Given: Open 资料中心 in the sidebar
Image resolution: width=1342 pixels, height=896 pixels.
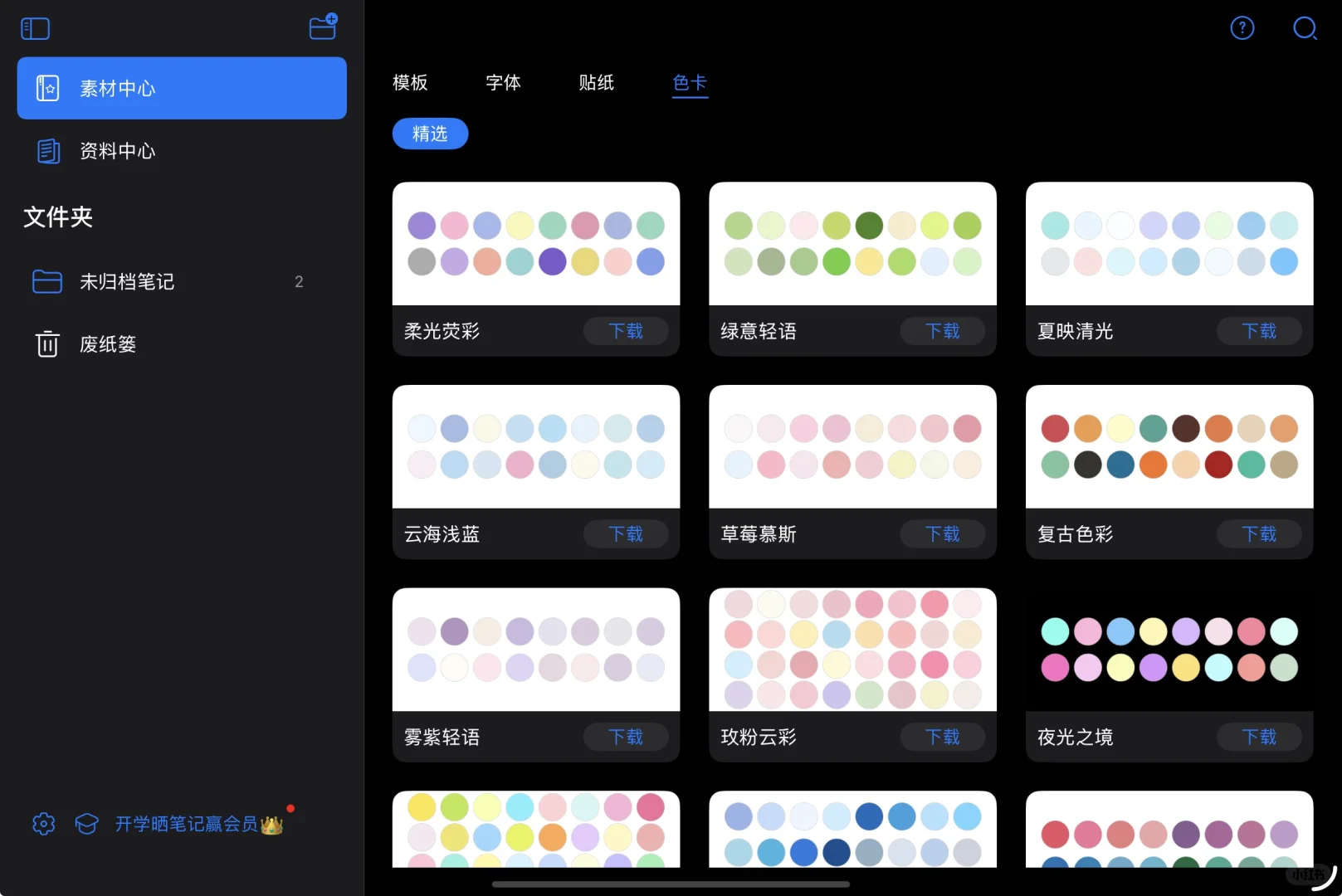Looking at the screenshot, I should (182, 151).
